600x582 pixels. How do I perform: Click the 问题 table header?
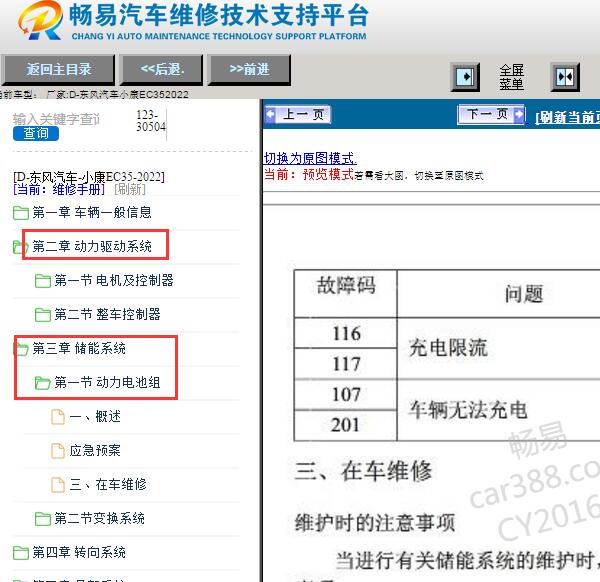pos(524,295)
